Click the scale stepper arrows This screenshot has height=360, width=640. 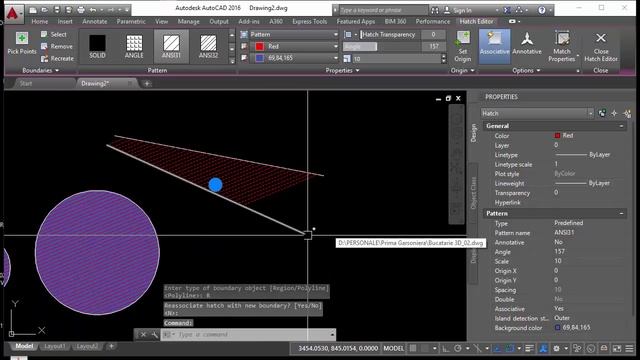click(x=444, y=59)
